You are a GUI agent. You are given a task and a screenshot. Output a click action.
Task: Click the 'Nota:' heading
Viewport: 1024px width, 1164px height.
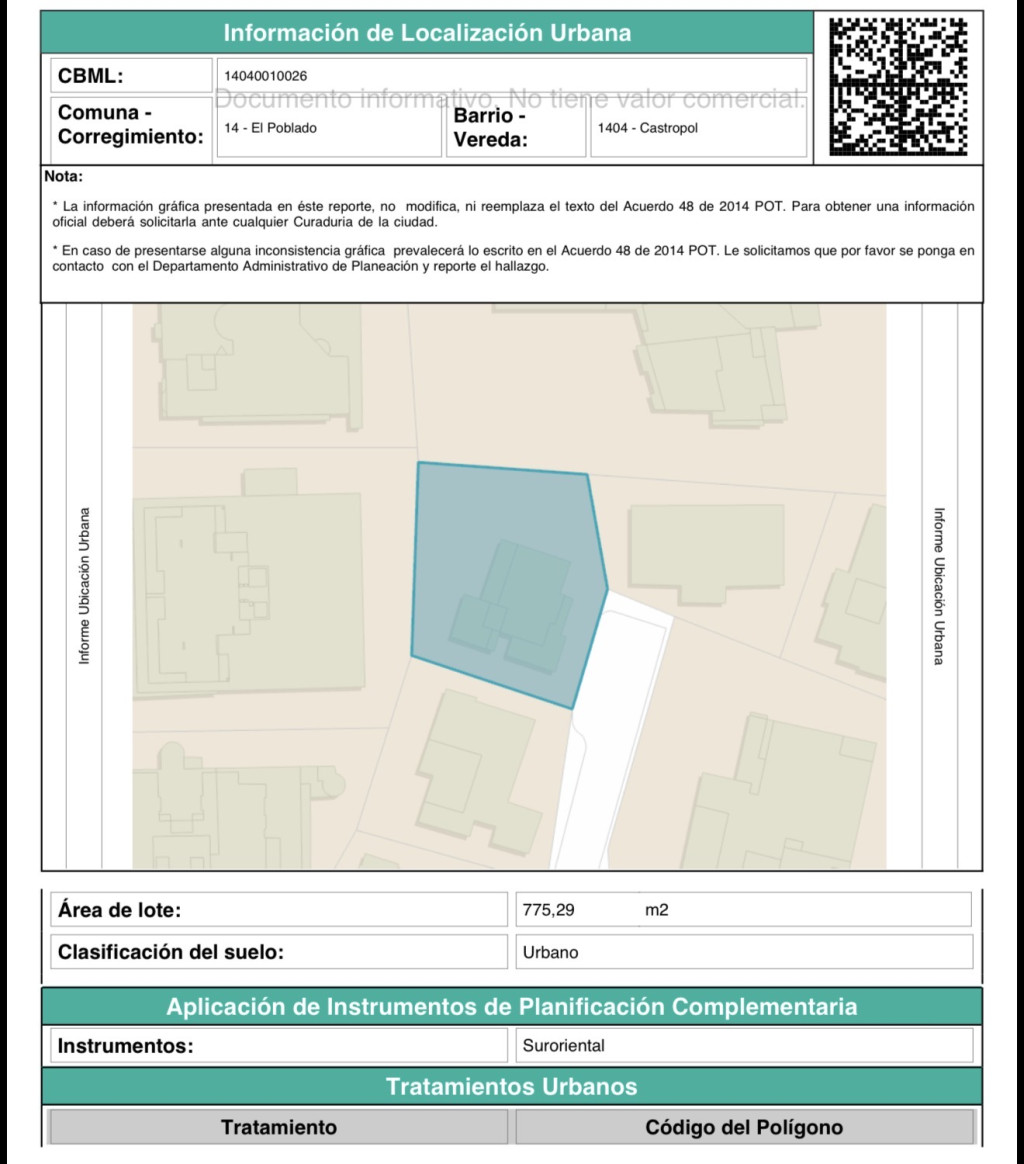(64, 177)
